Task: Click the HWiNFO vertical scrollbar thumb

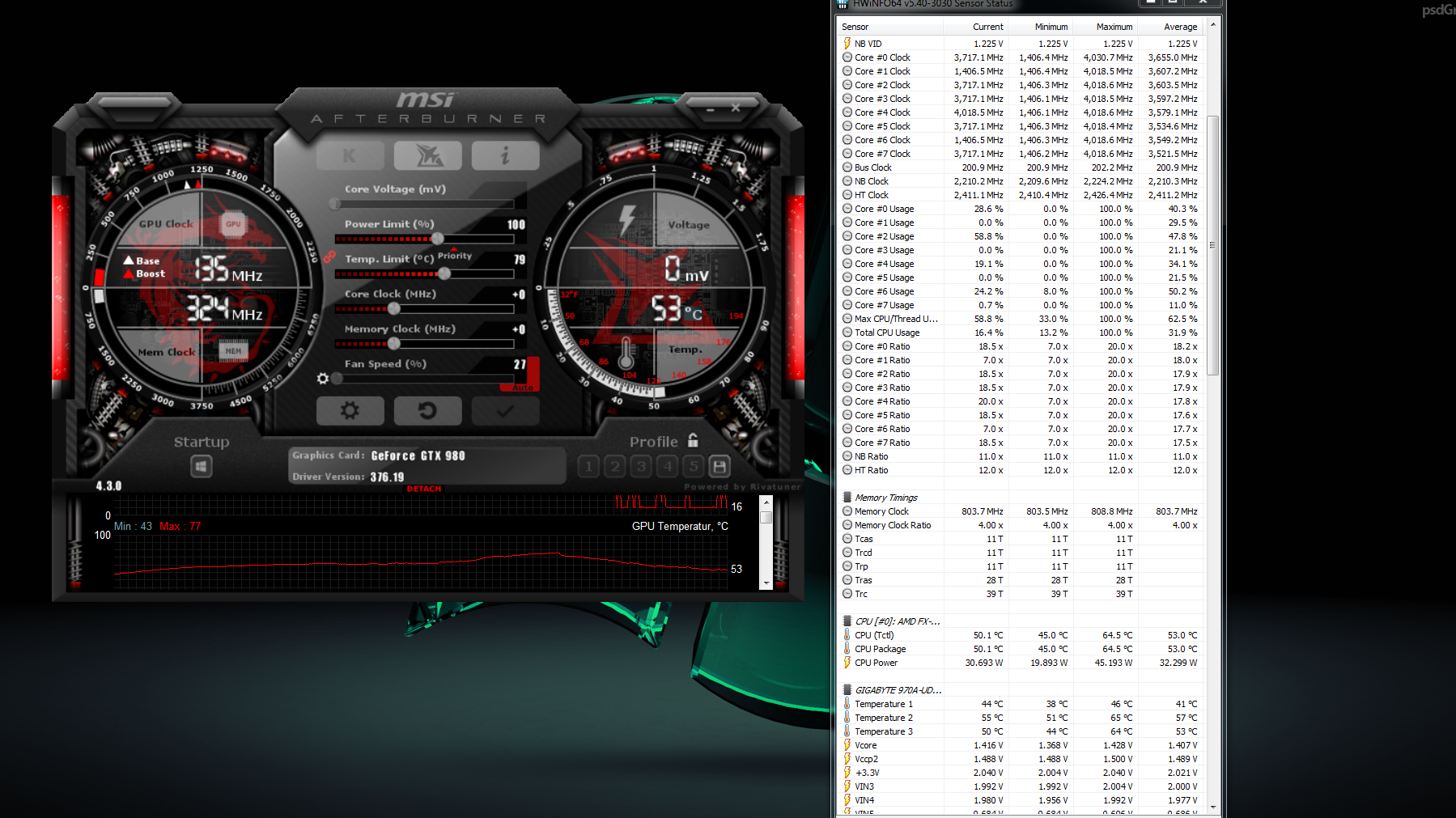Action: coord(1212,245)
